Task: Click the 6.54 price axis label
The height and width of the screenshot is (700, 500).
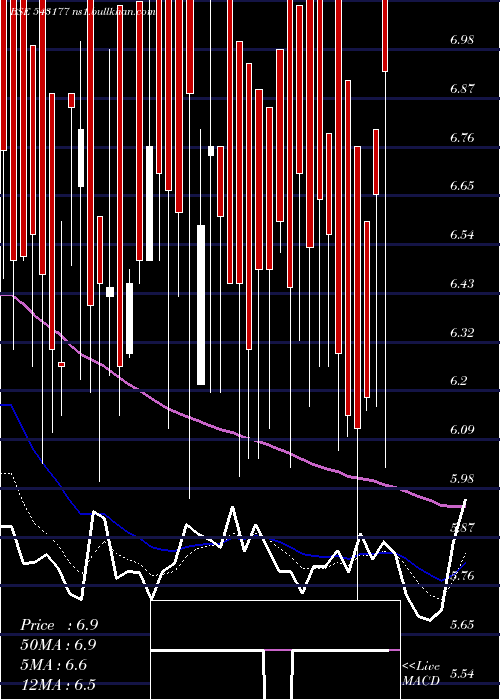Action: [x=462, y=235]
